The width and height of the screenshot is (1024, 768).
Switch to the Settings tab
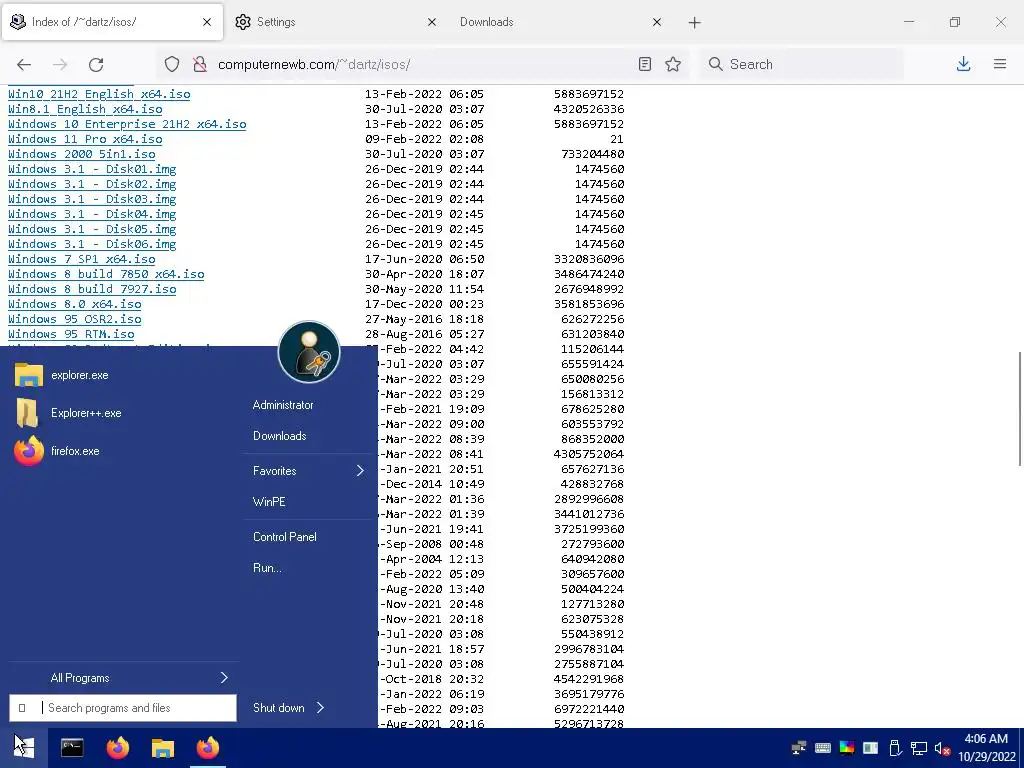[x=337, y=22]
